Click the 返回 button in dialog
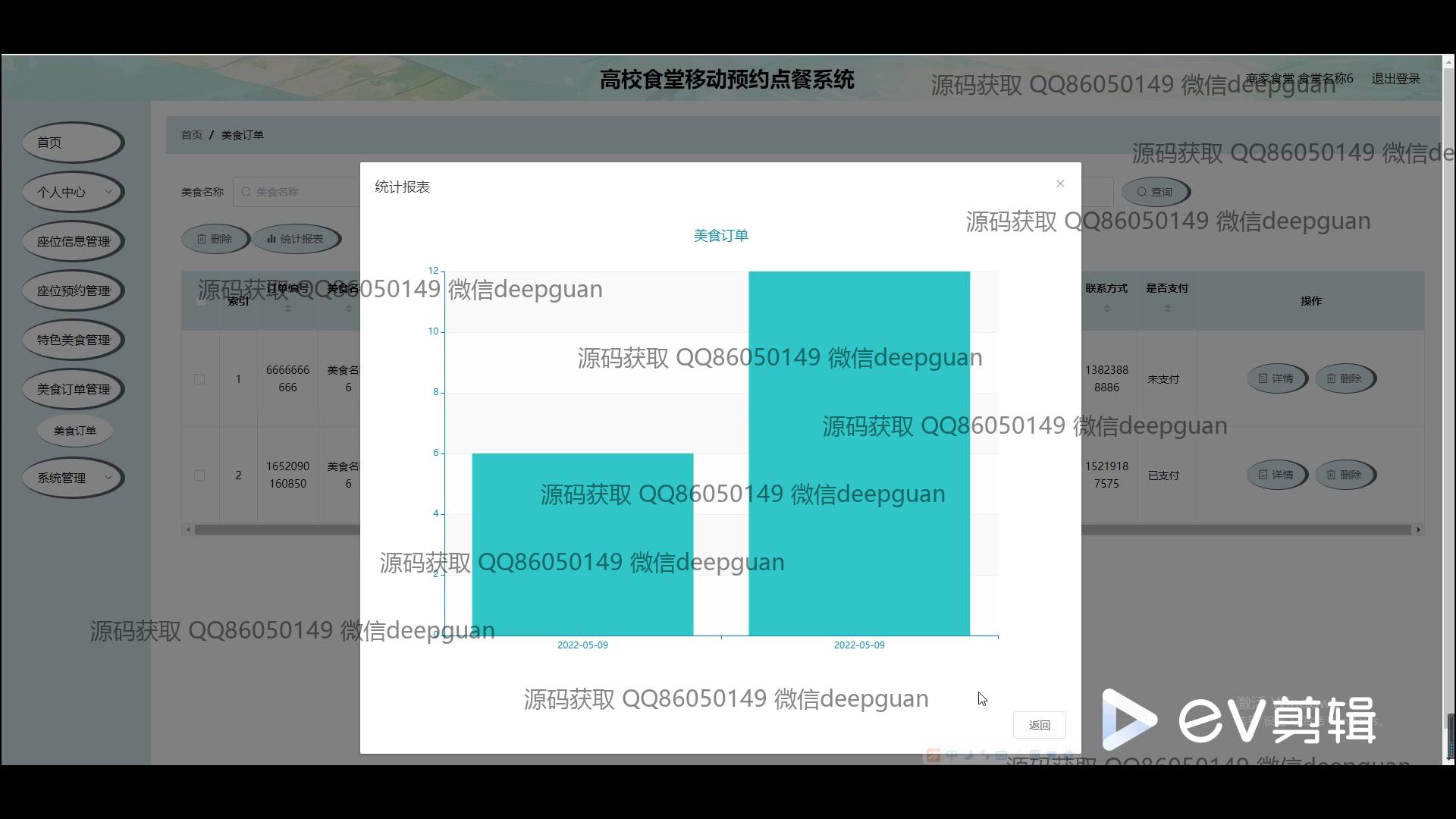Screen dimensions: 1456x819 click(x=1039, y=725)
